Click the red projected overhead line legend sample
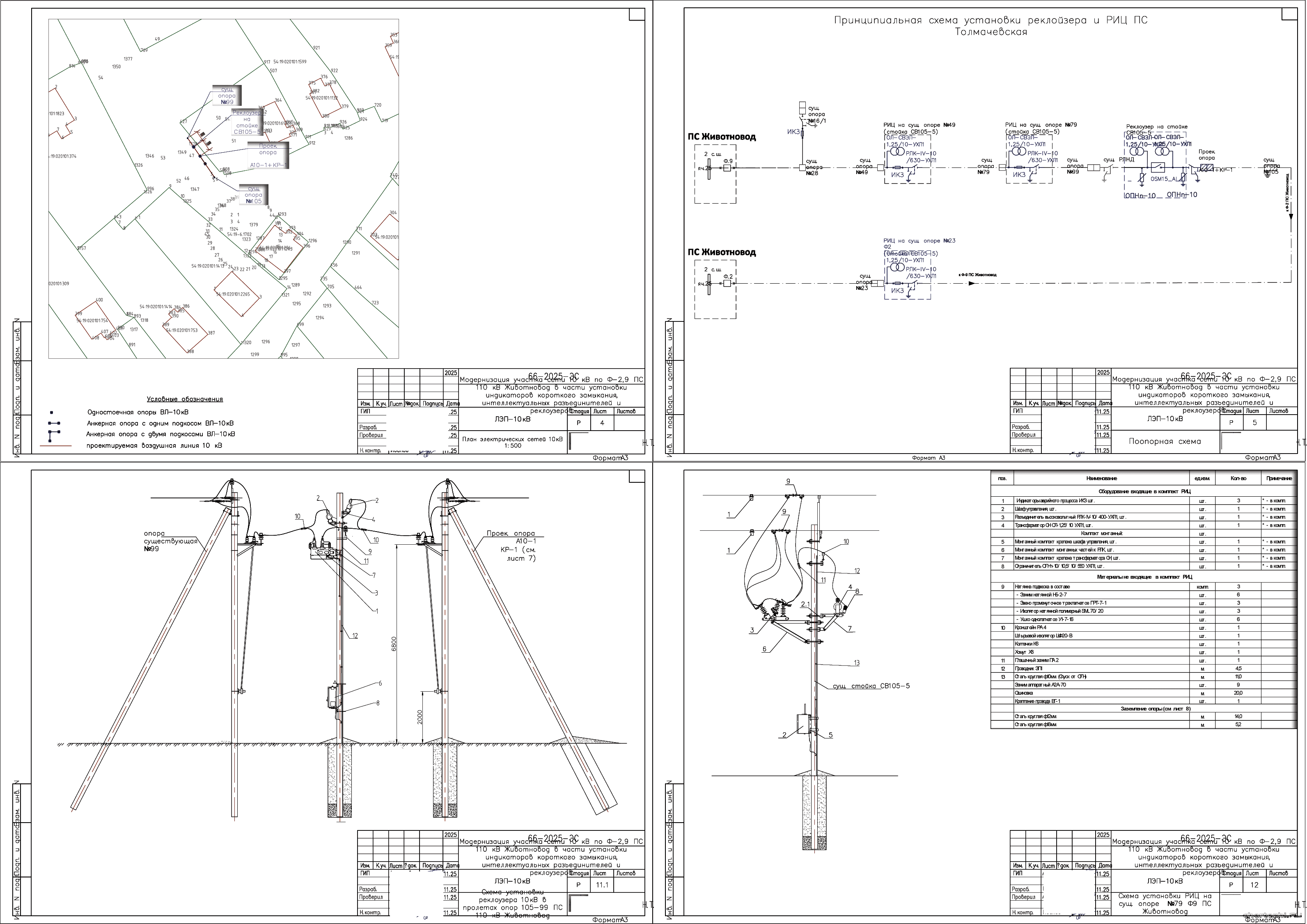Image resolution: width=1307 pixels, height=924 pixels. pos(56,445)
